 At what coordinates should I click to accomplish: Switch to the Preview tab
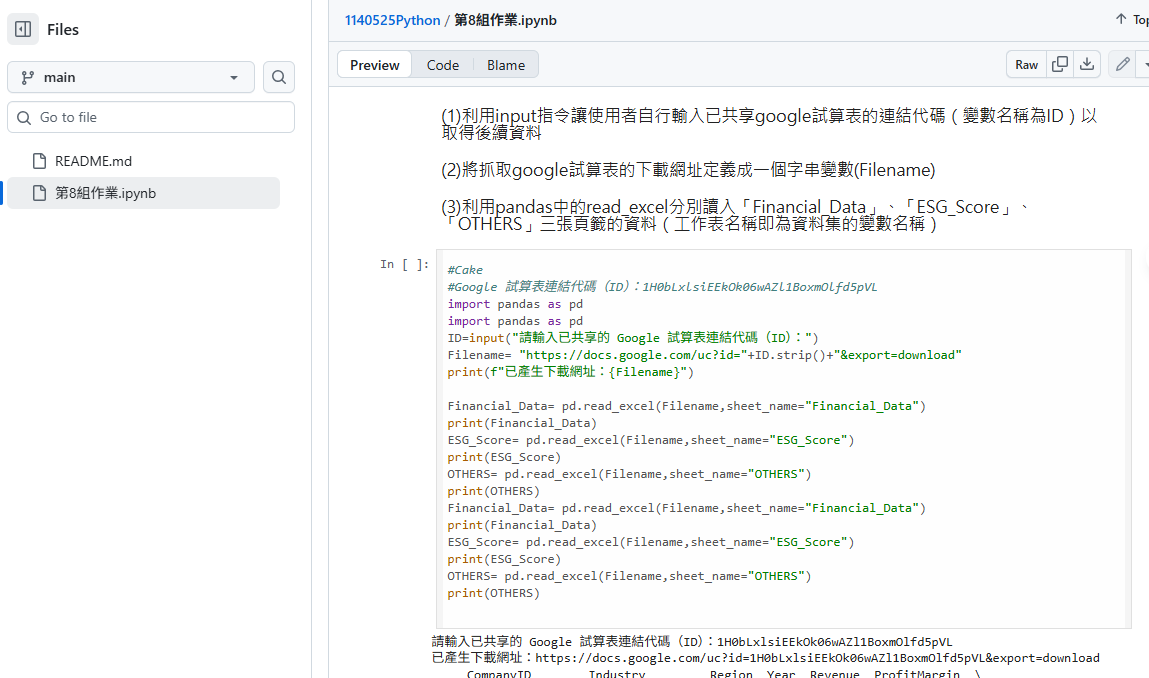(x=374, y=65)
